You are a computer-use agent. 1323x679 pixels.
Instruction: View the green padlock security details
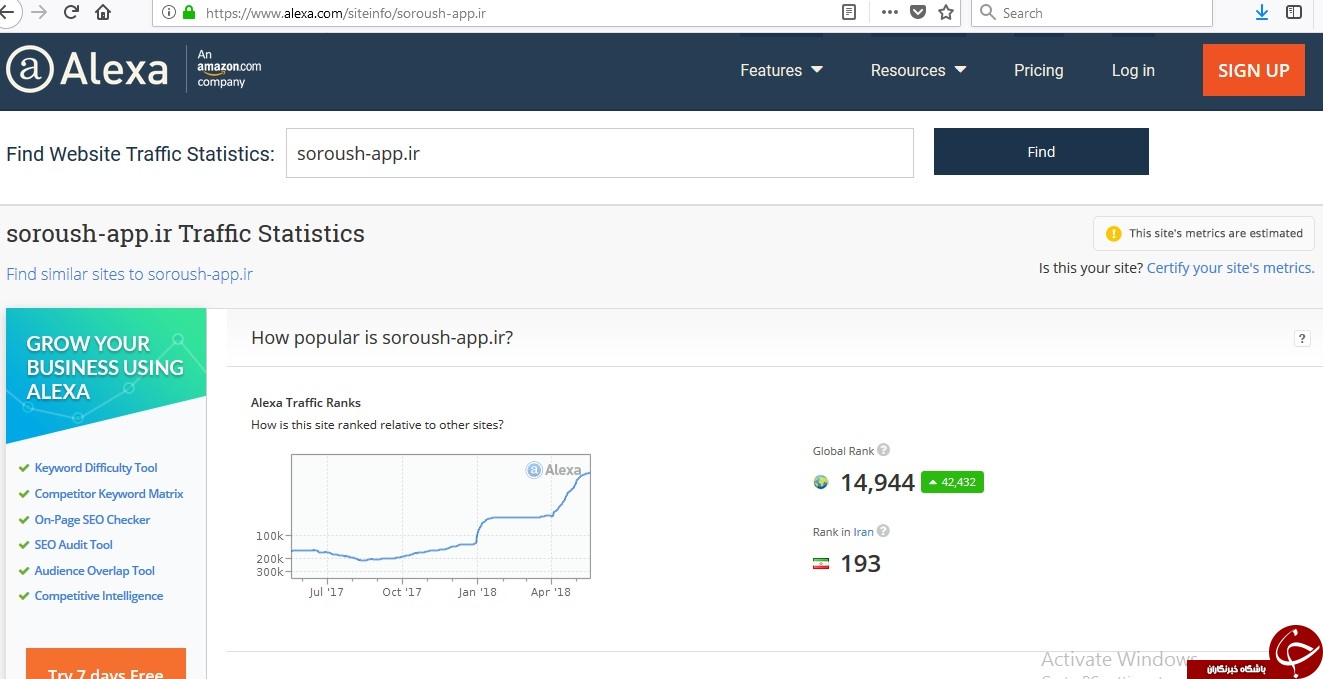click(189, 13)
